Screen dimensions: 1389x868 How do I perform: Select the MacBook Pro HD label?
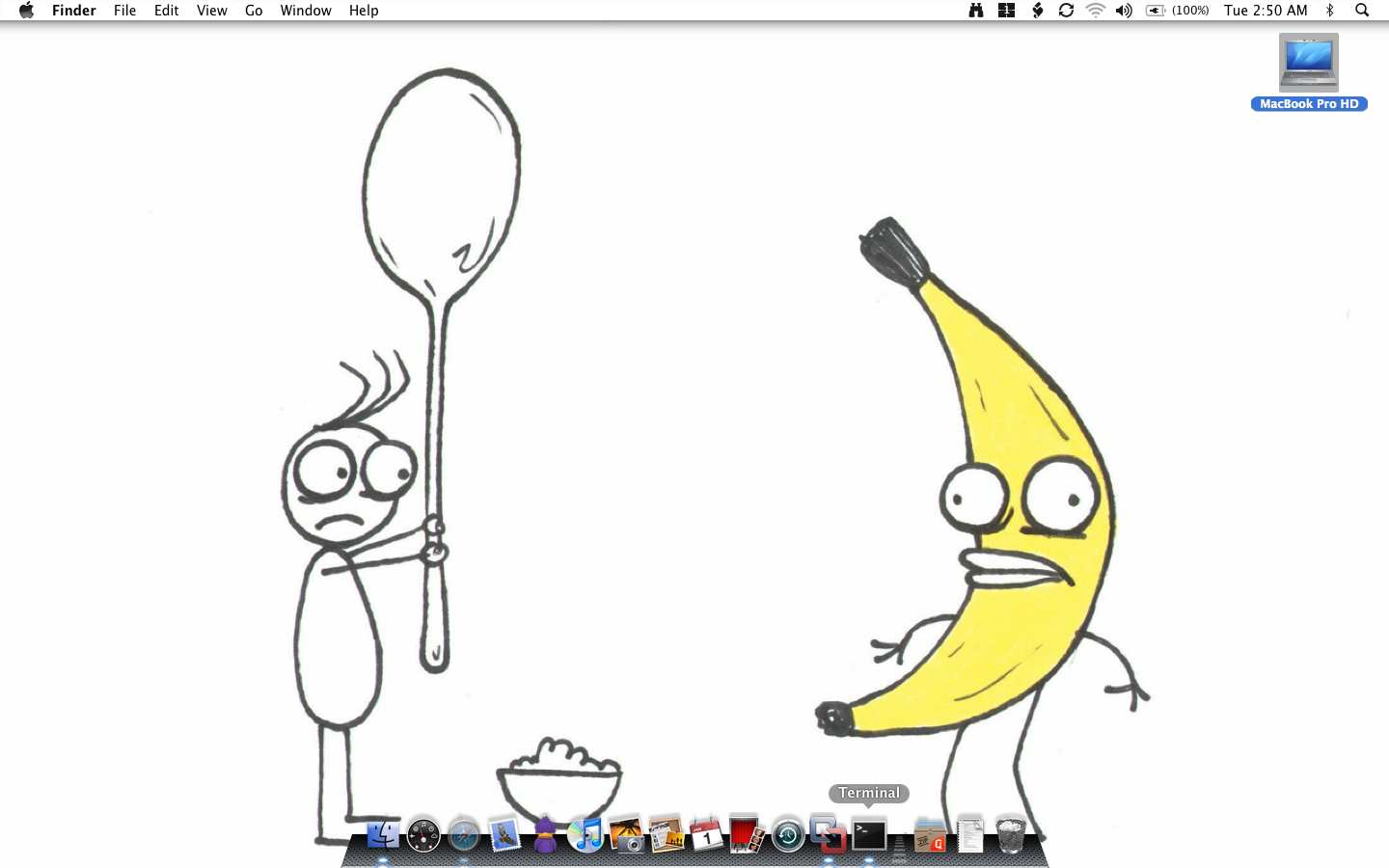point(1309,104)
